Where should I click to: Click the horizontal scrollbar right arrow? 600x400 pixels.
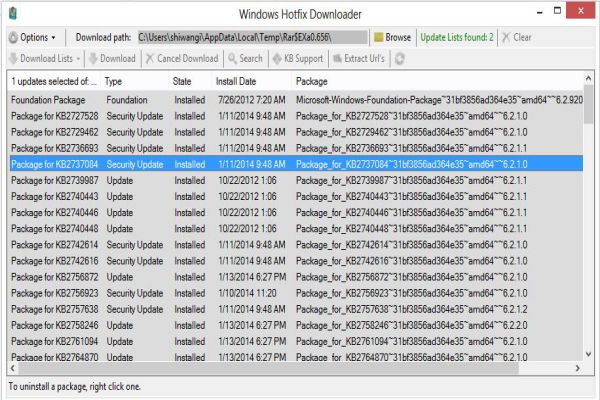pos(577,368)
